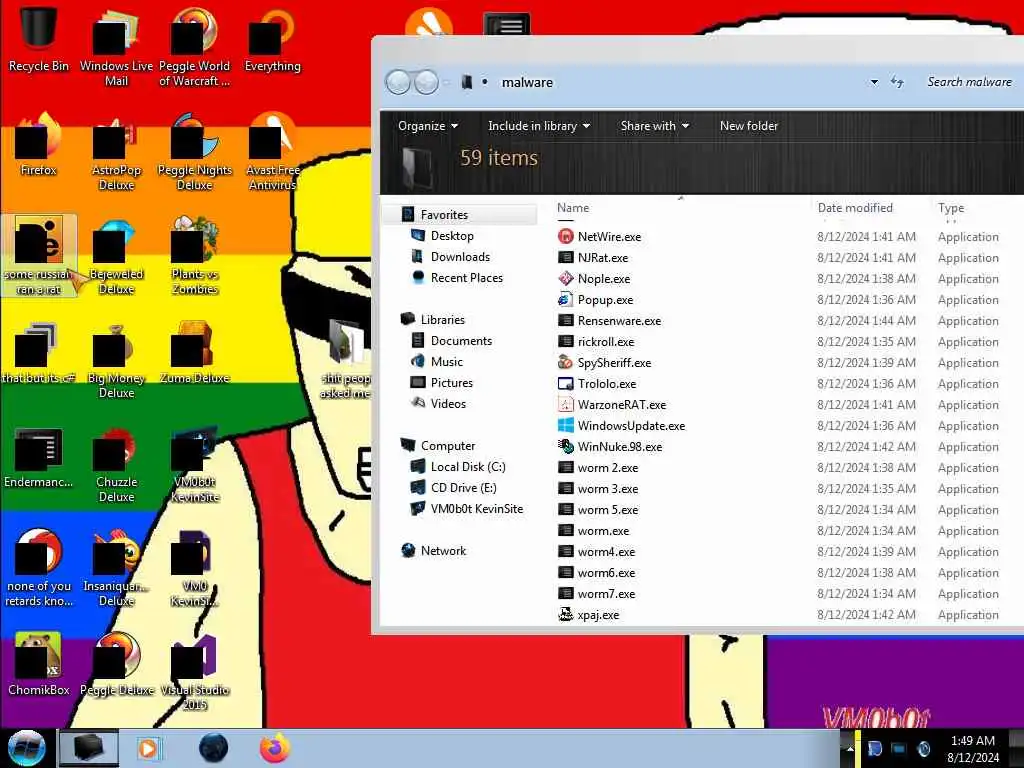Click the NetWire.exe file icon
The width and height of the screenshot is (1024, 768).
566,236
